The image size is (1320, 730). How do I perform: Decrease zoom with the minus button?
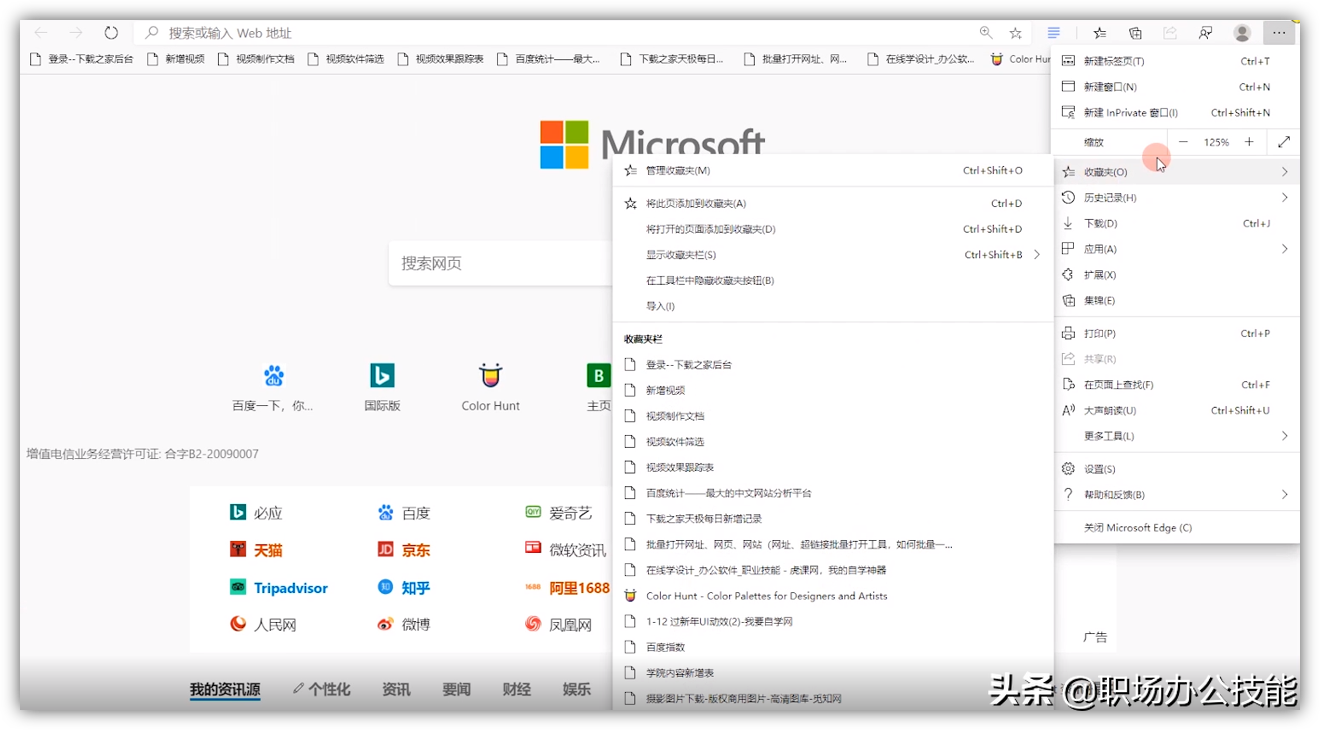tap(1183, 142)
